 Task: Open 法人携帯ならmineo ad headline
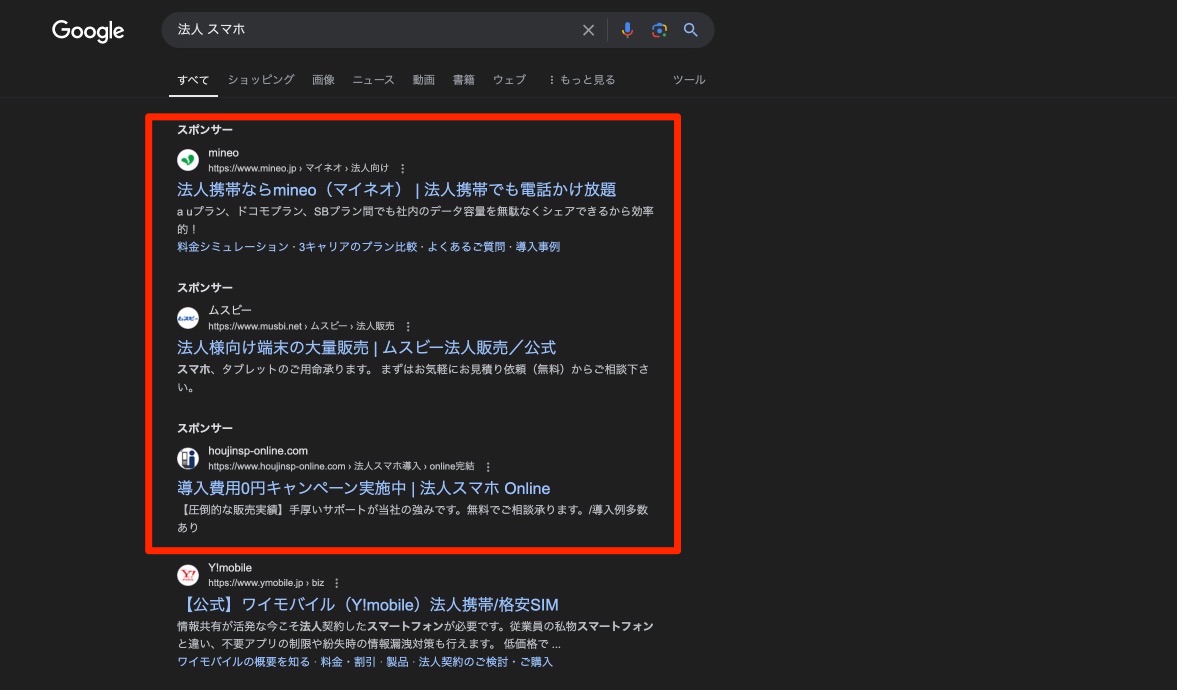(396, 190)
